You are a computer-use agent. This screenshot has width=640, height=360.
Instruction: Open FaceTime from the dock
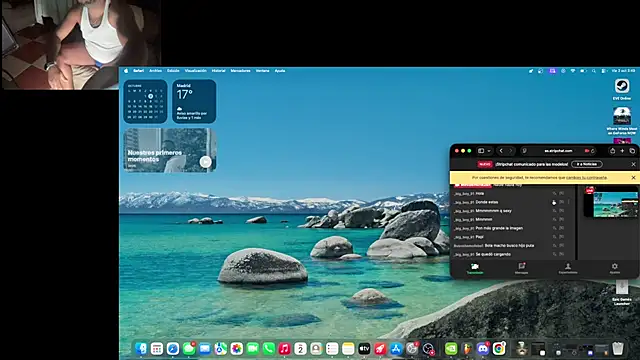(x=253, y=349)
